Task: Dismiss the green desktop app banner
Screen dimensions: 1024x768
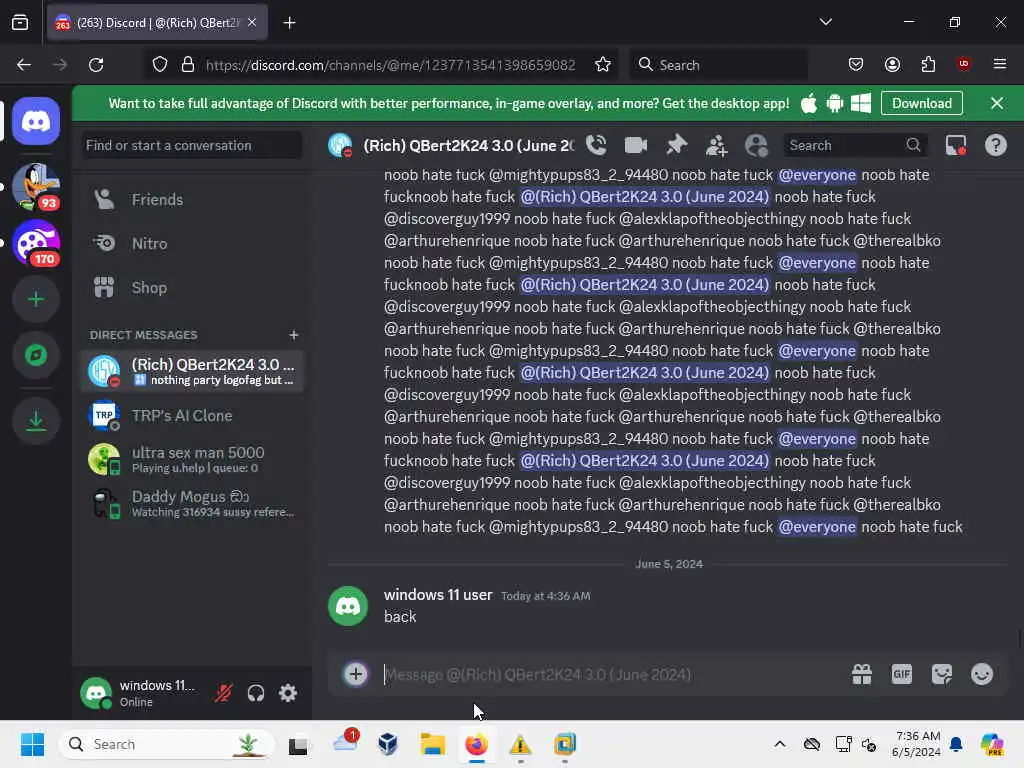Action: [x=997, y=103]
